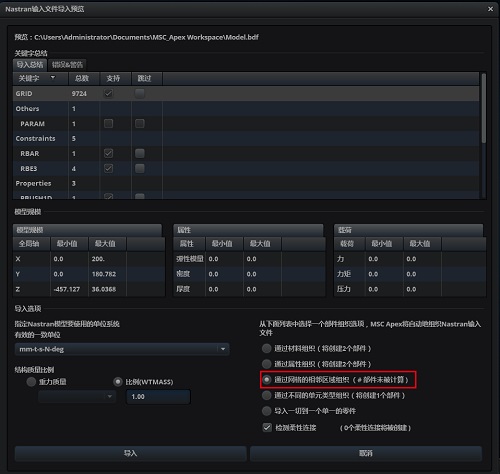Click the 取消 button
This screenshot has height=474, width=500.
click(366, 453)
